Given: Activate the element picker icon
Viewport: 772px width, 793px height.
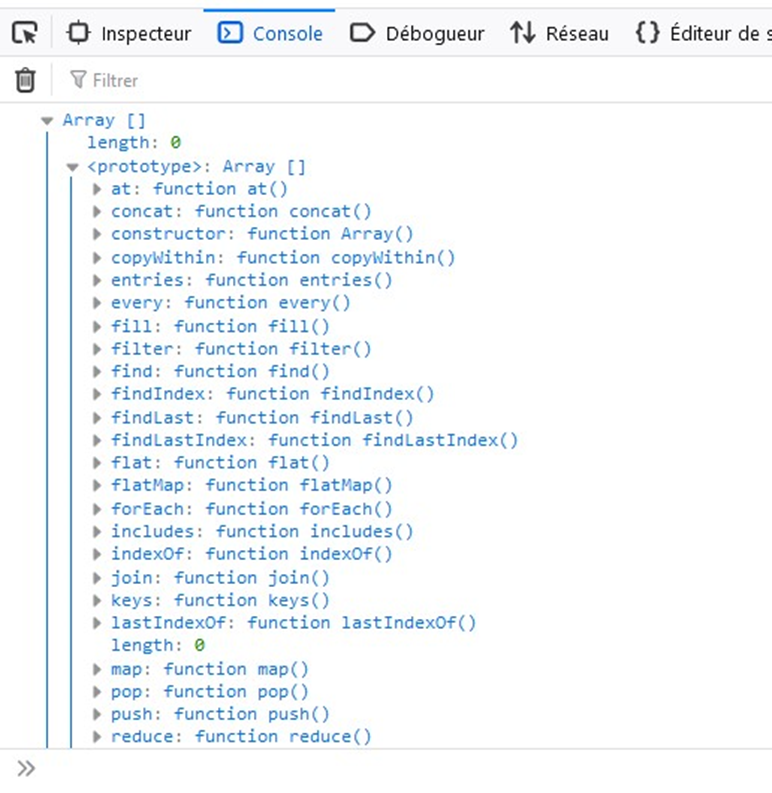Looking at the screenshot, I should pyautogui.click(x=25, y=33).
